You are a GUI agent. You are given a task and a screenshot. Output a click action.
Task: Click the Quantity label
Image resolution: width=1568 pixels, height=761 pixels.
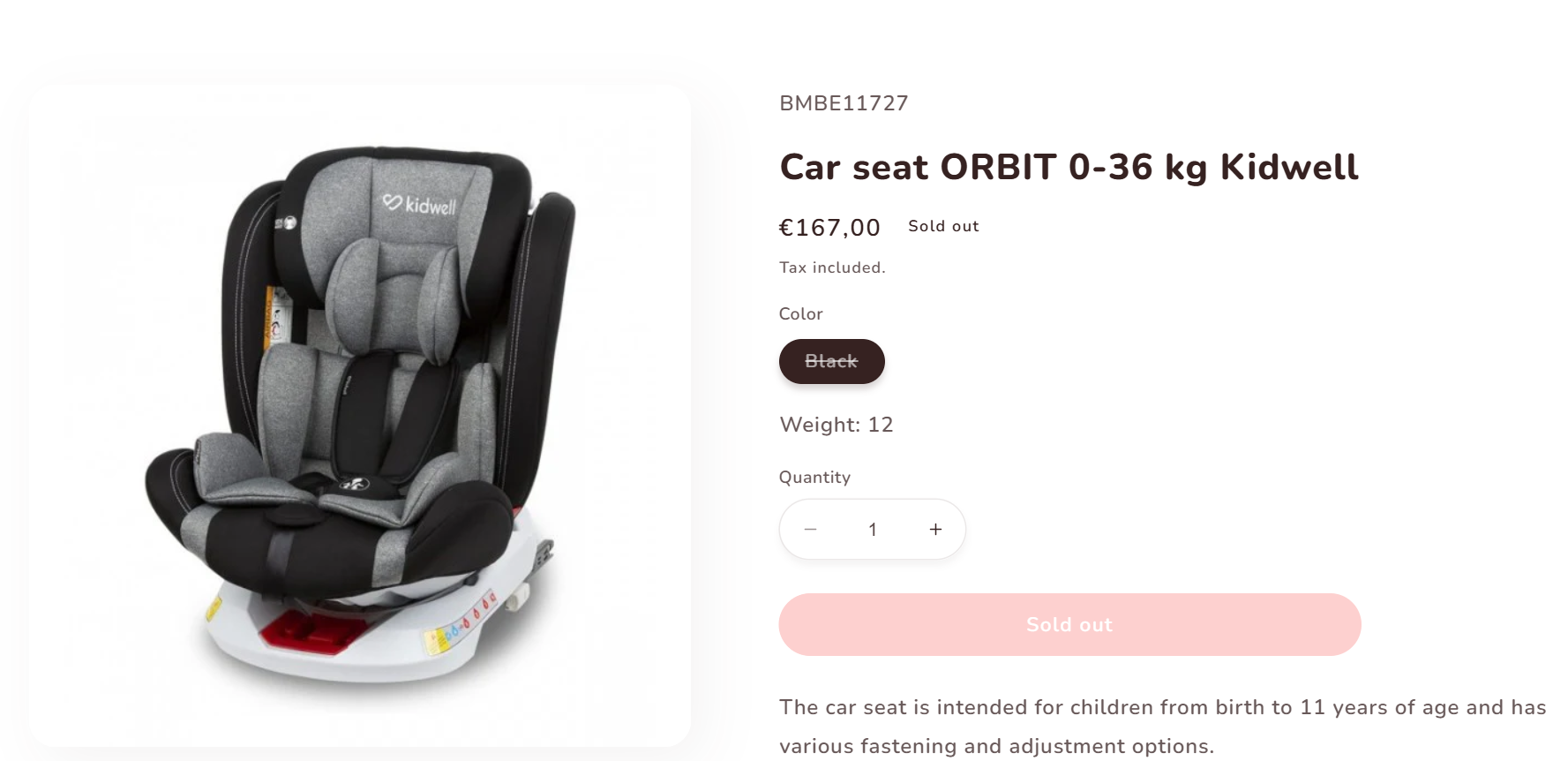(x=814, y=478)
